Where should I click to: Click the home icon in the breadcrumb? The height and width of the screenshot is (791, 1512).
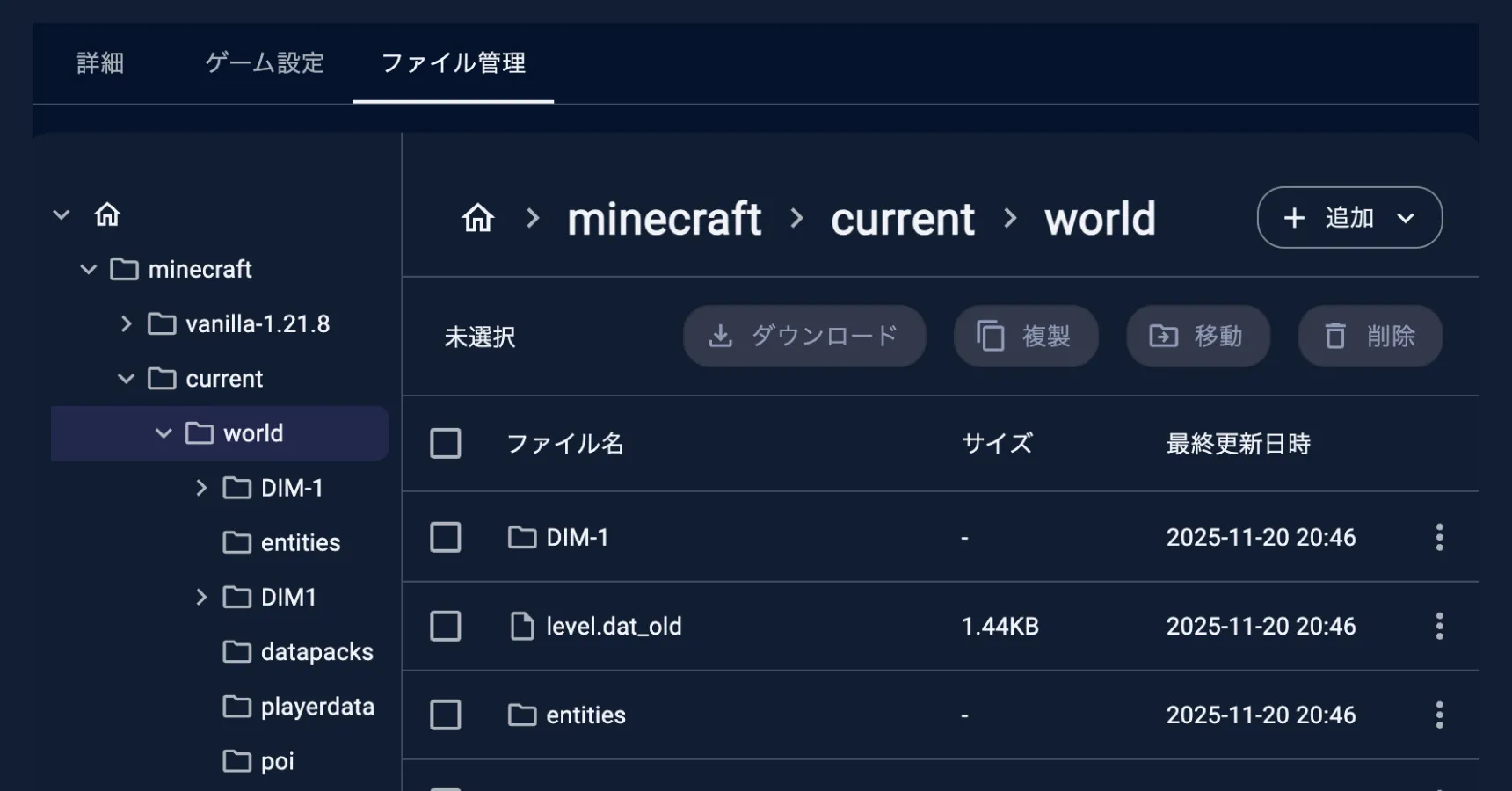(478, 218)
